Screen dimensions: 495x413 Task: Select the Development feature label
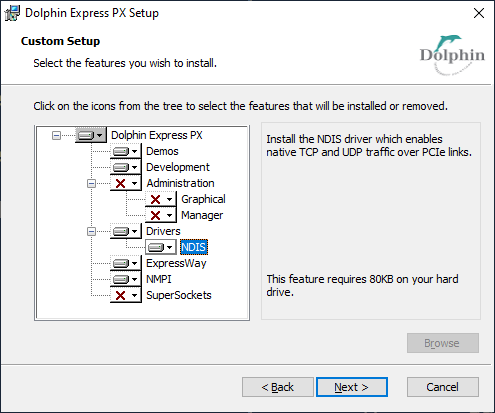[x=178, y=167]
